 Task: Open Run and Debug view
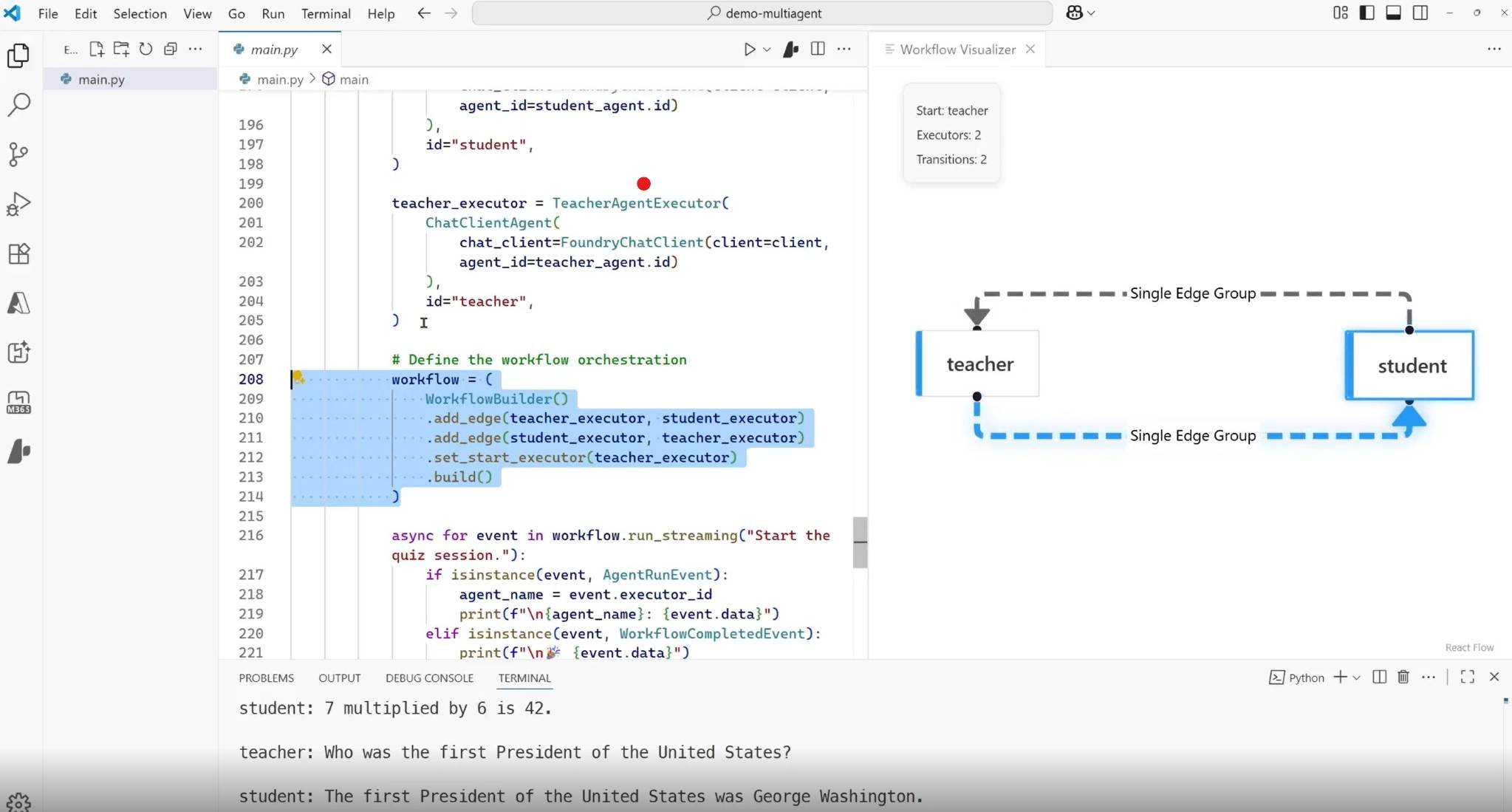click(19, 204)
